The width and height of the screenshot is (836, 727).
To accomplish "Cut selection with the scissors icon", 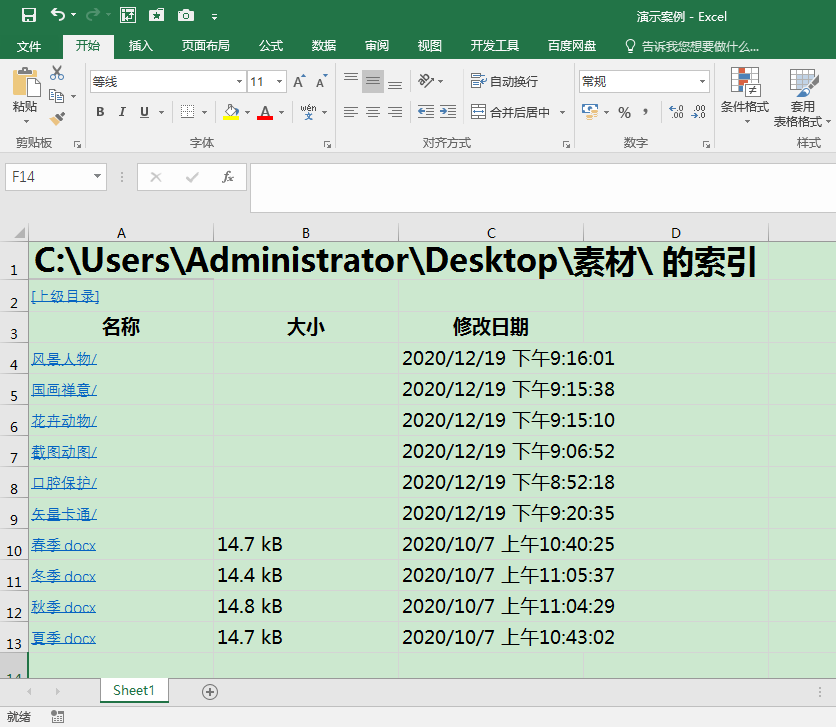I will (57, 73).
